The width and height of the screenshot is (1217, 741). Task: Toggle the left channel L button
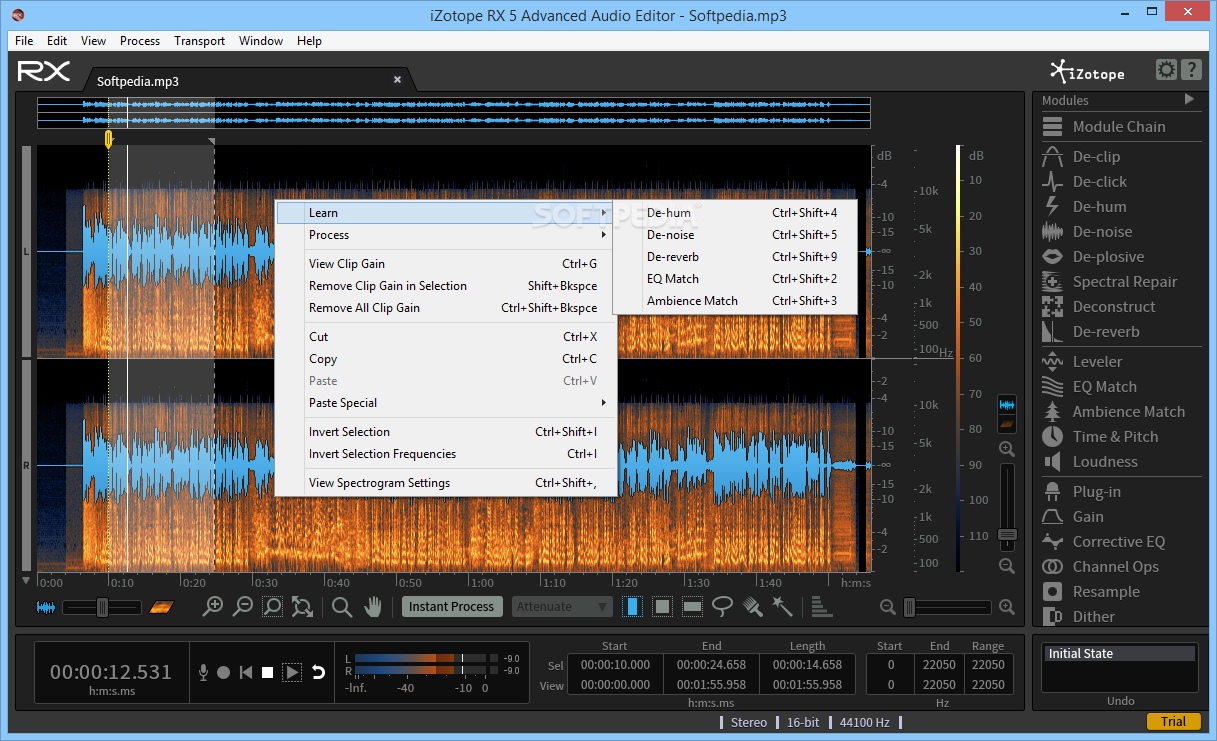click(x=26, y=252)
